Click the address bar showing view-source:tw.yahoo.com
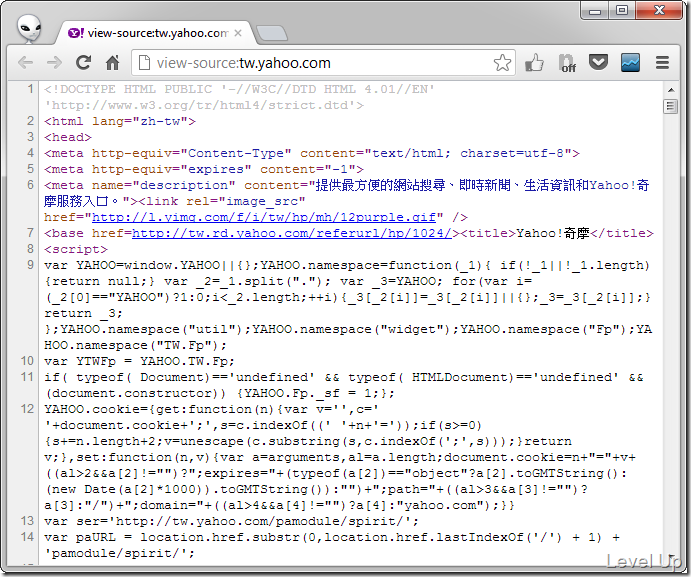This screenshot has height=577, width=691. 323,63
